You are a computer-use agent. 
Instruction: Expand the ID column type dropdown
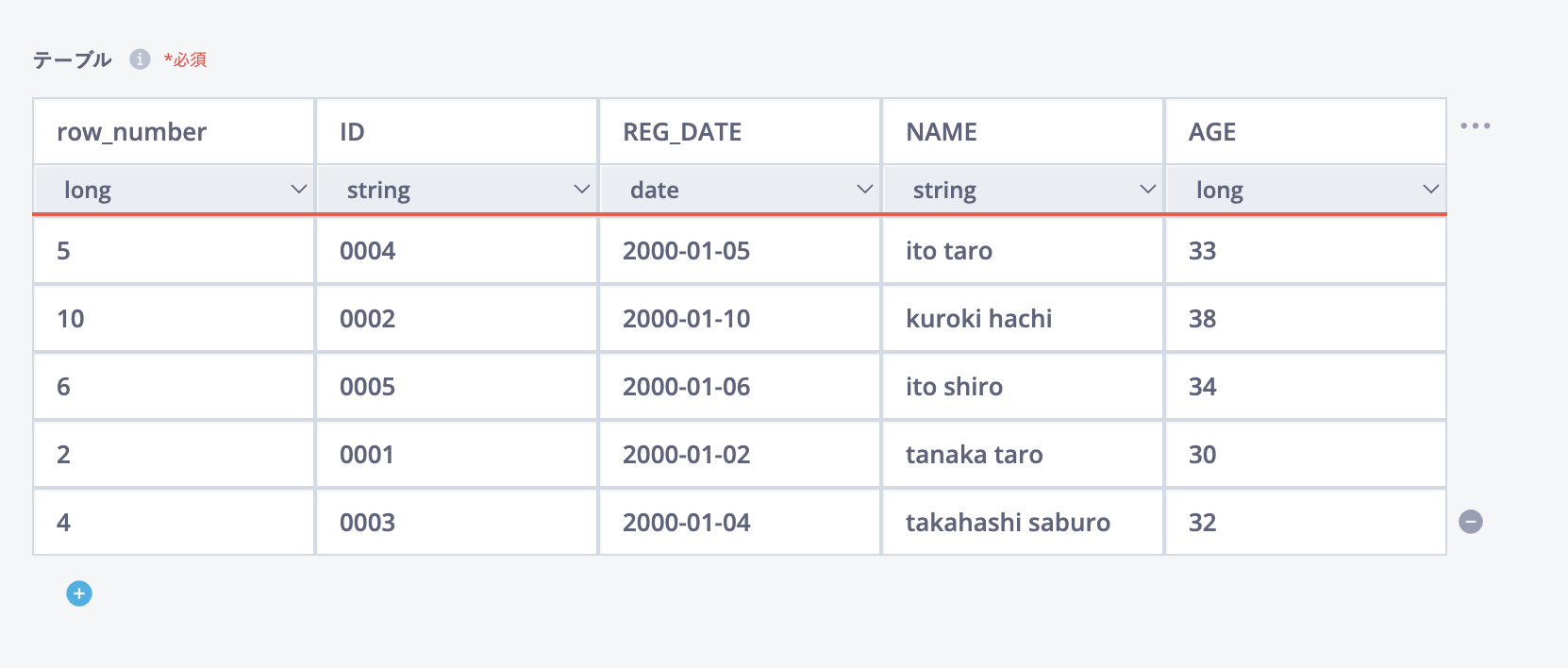pos(458,190)
